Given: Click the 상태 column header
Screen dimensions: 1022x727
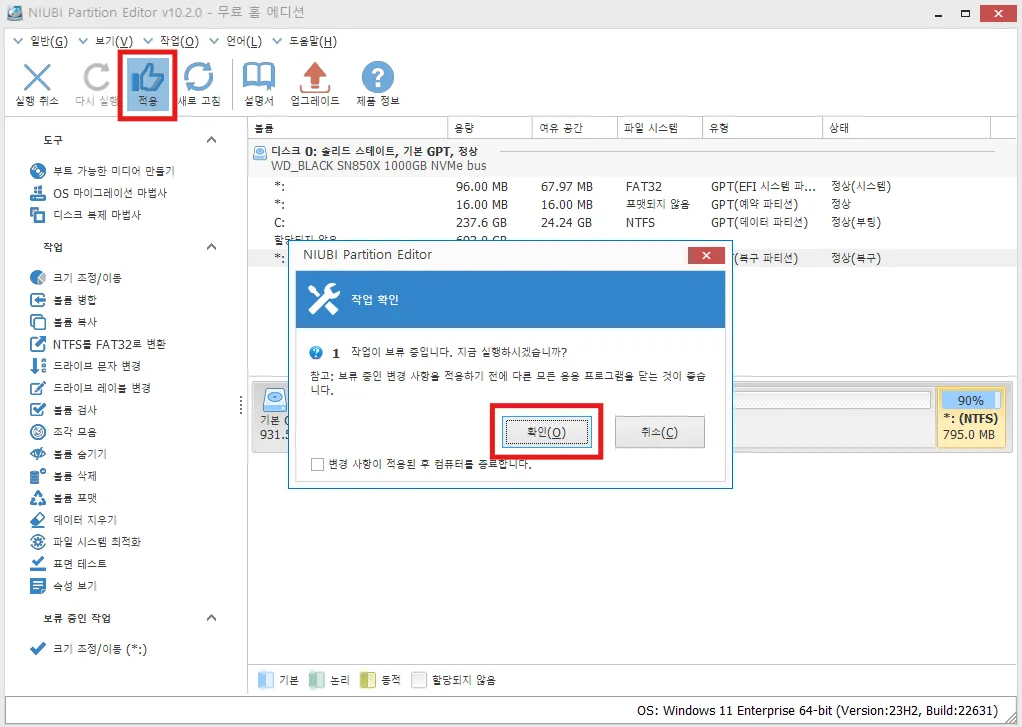Looking at the screenshot, I should coord(907,128).
